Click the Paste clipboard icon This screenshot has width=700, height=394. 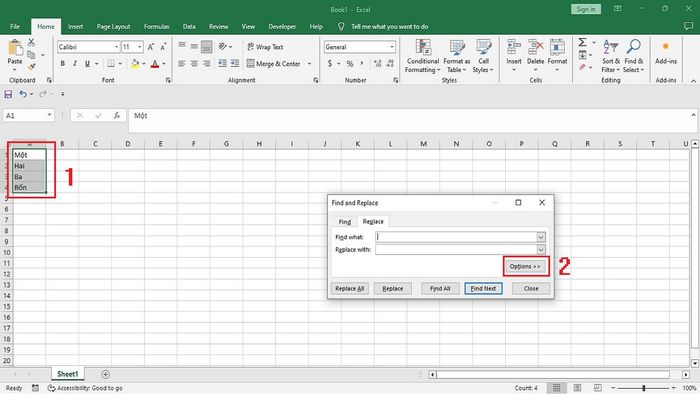click(15, 48)
